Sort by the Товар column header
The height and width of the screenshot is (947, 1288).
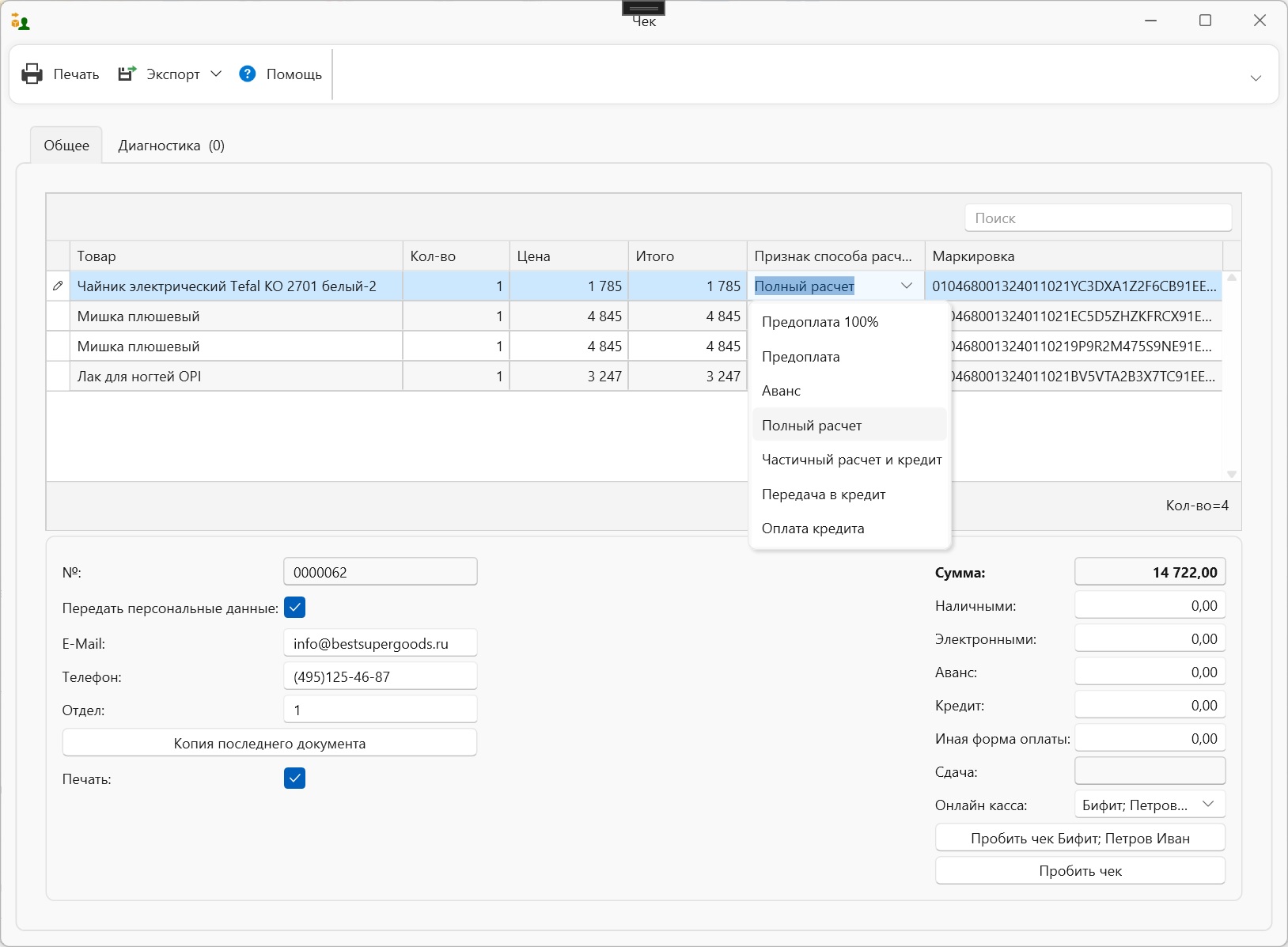[x=237, y=256]
